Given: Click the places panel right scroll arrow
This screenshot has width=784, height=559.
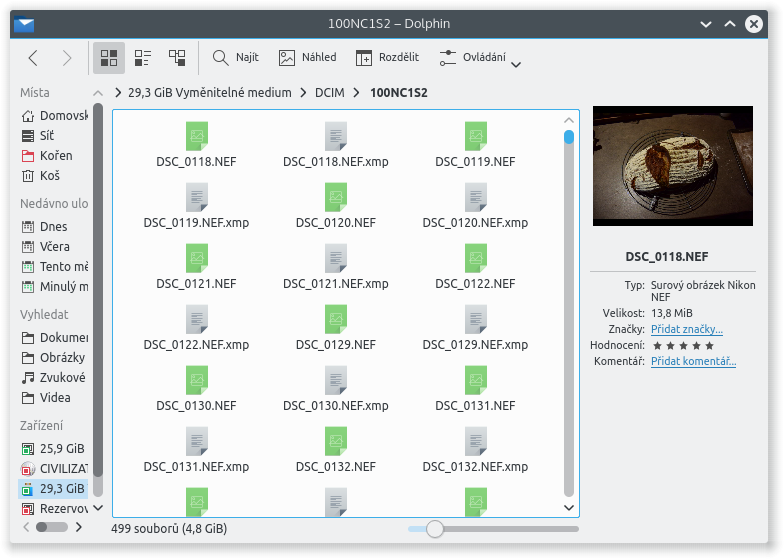Looking at the screenshot, I should (x=78, y=527).
